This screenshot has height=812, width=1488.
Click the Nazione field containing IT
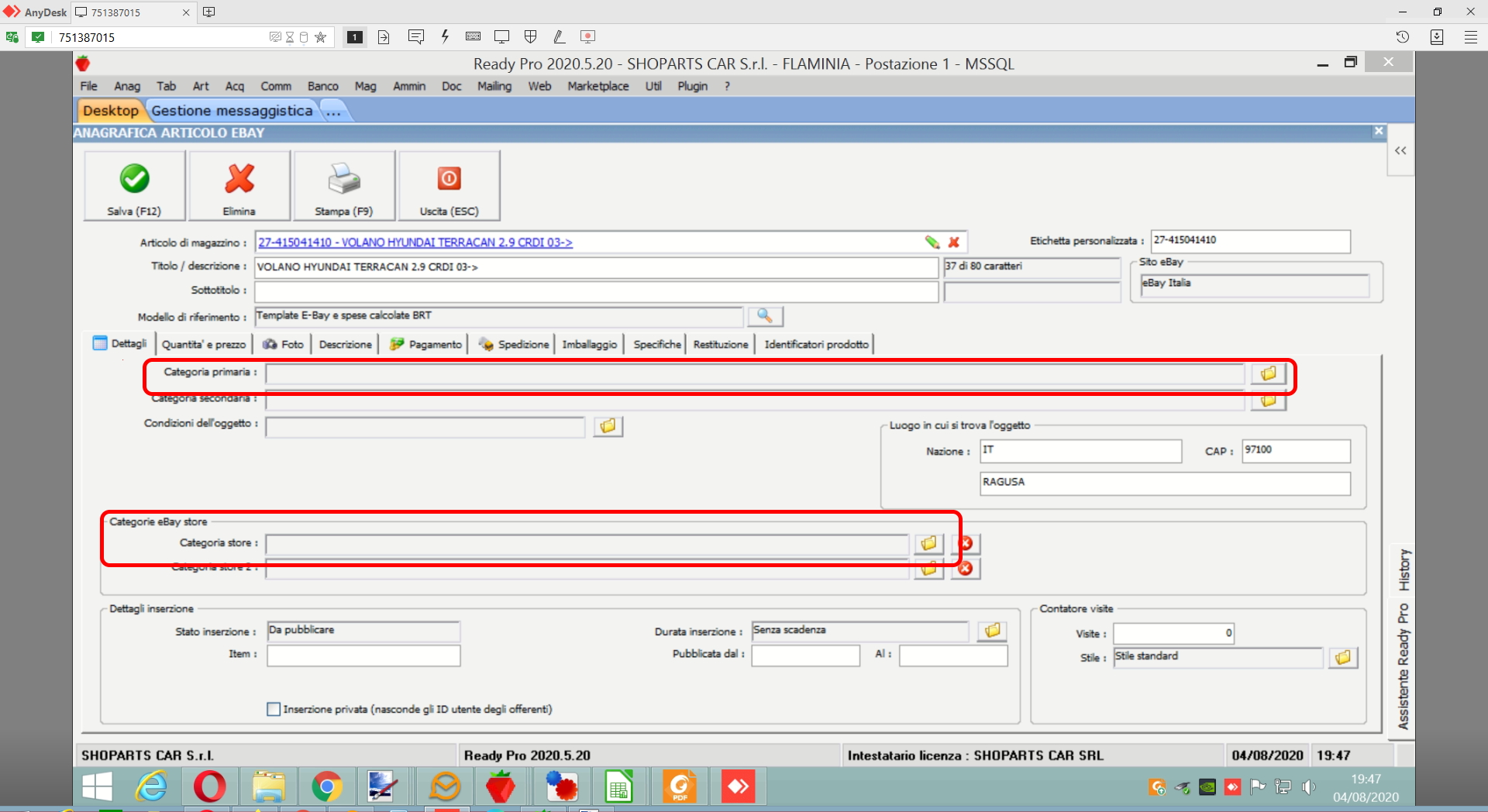[x=1080, y=451]
